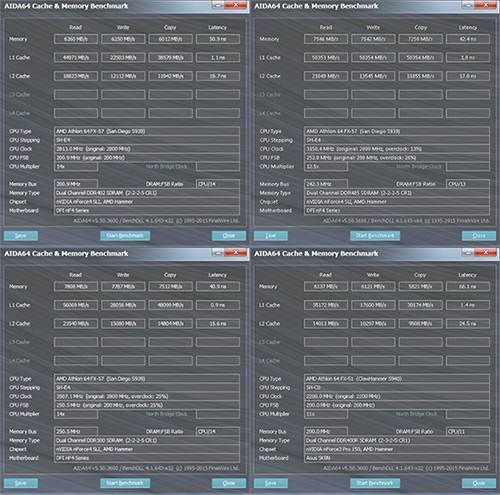Close the 2813 MHz window via red title X

[236, 5]
